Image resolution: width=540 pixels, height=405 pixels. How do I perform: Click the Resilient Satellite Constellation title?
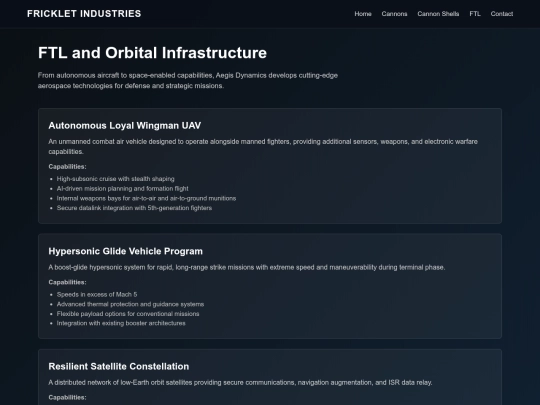pyautogui.click(x=118, y=366)
